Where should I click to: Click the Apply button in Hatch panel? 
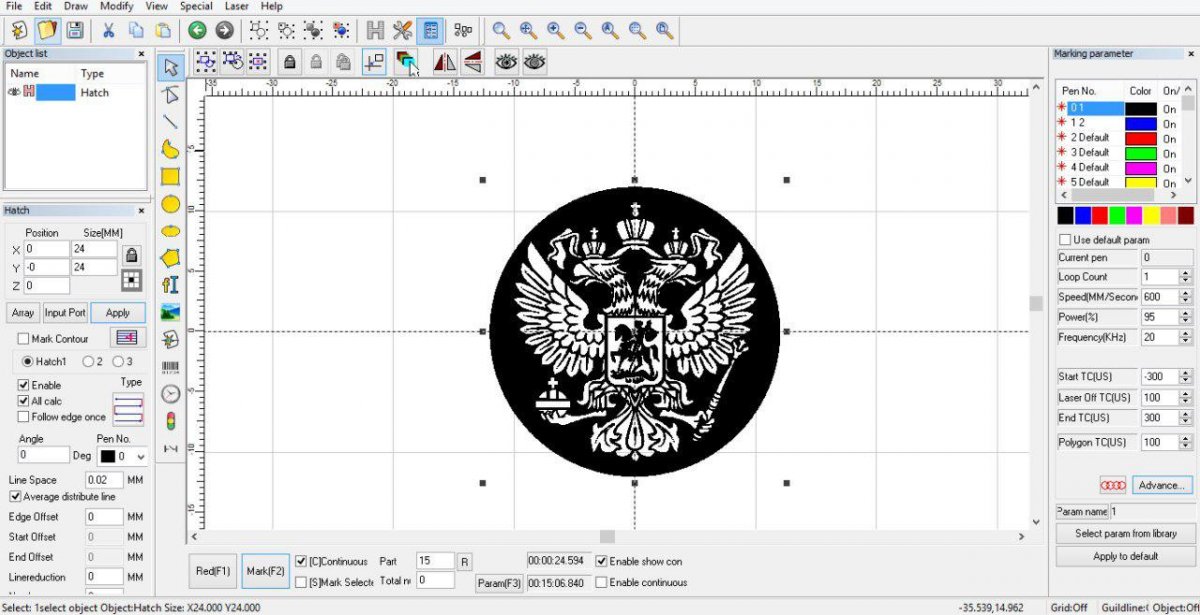[x=118, y=313]
